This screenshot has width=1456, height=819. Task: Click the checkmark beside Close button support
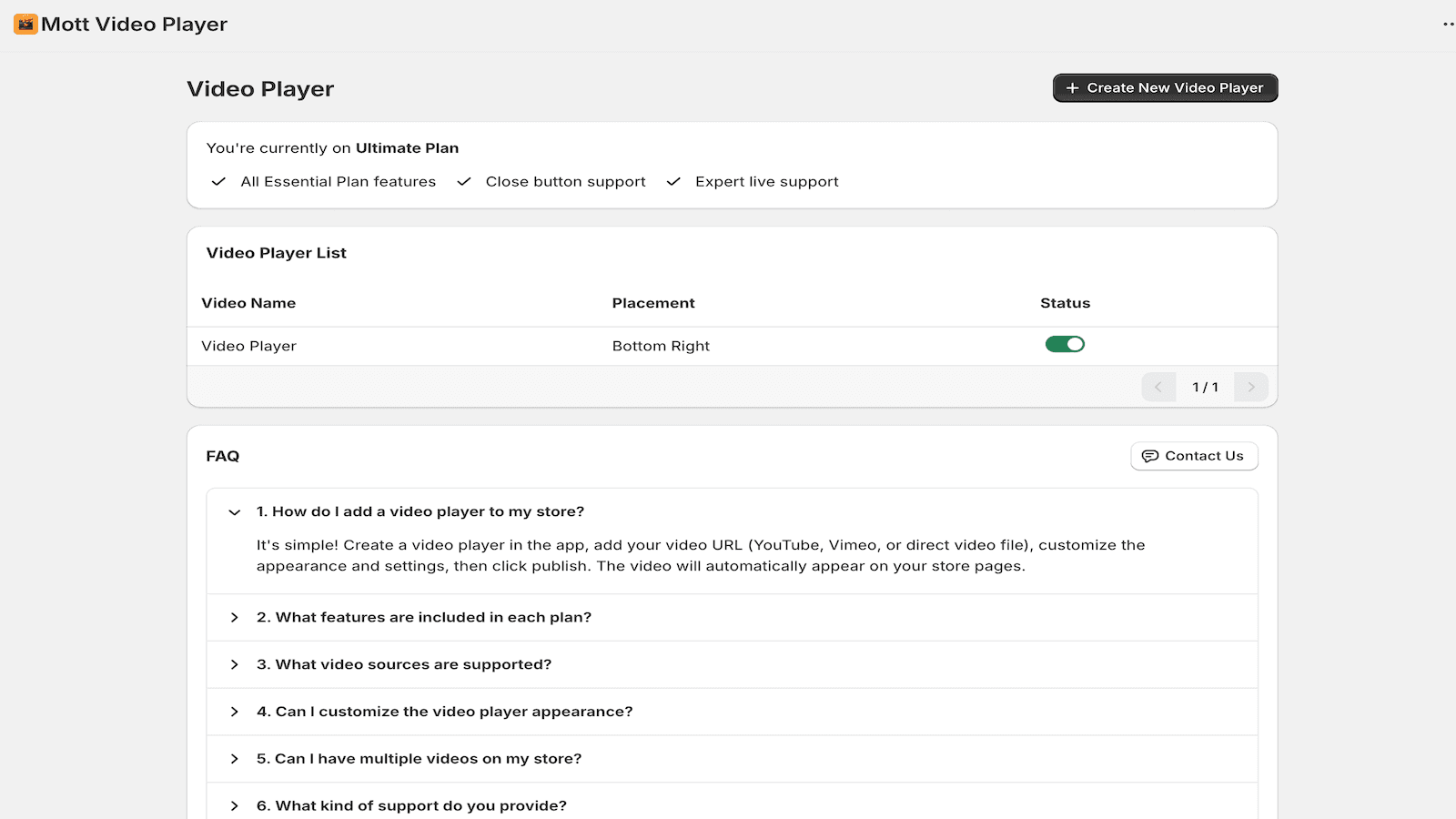[x=464, y=181]
